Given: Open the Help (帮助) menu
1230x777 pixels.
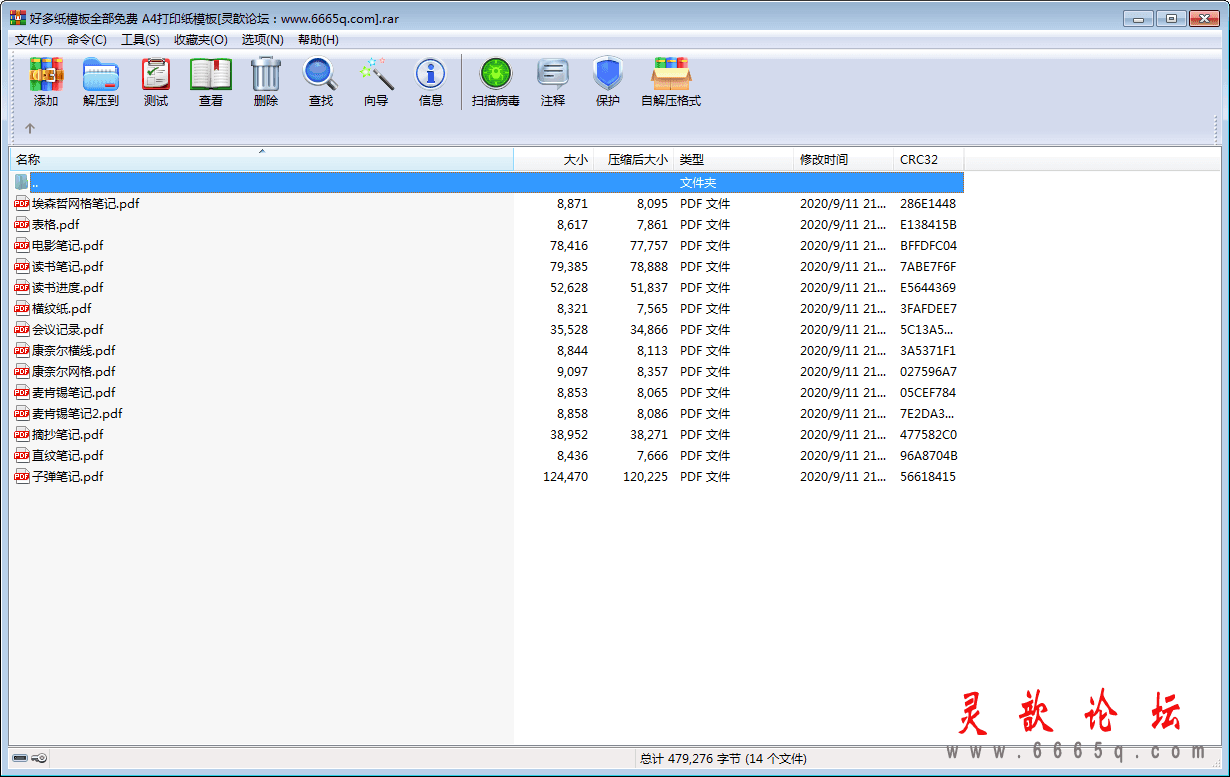Looking at the screenshot, I should point(318,40).
